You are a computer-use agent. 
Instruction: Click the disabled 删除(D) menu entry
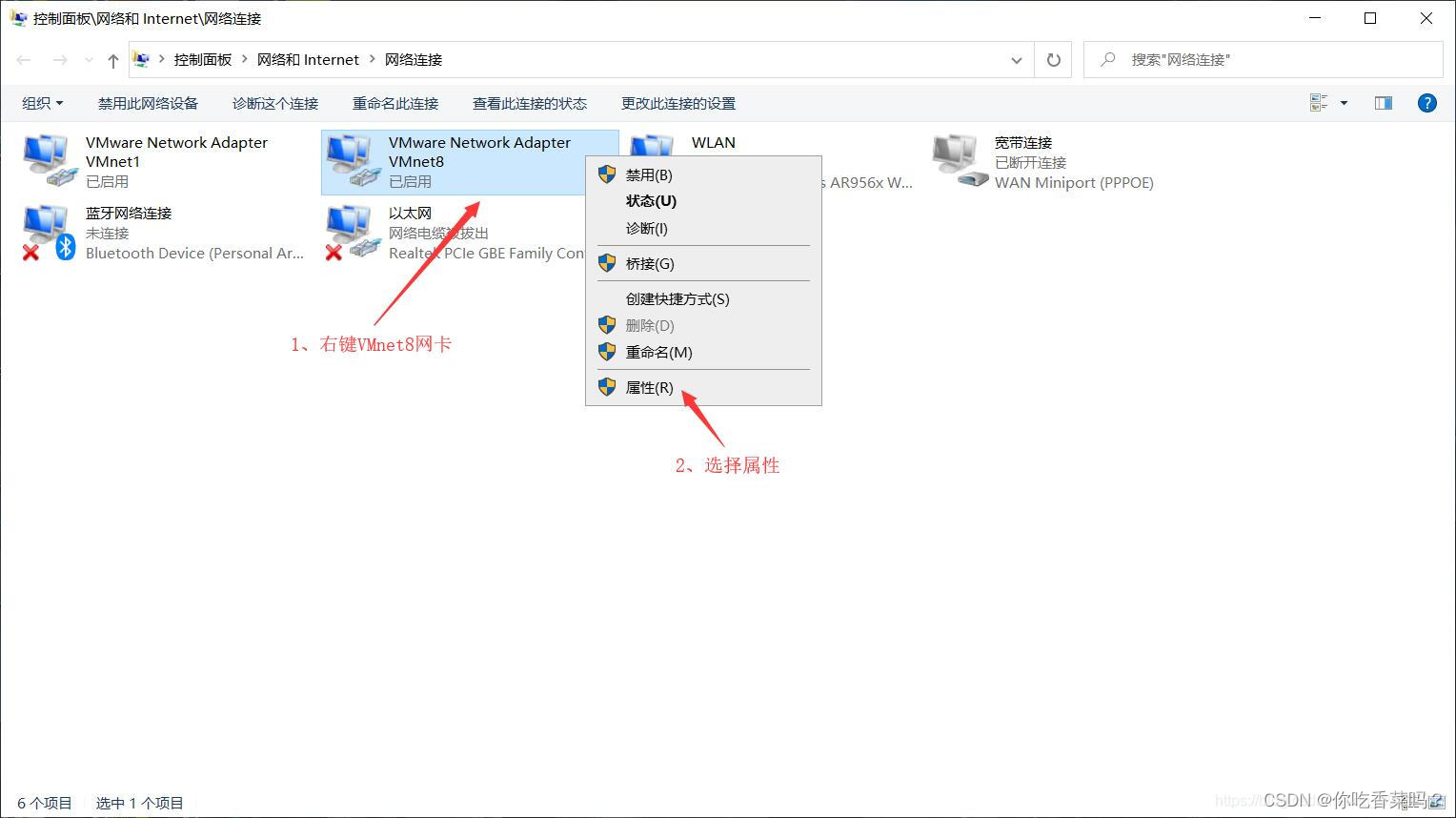click(703, 325)
